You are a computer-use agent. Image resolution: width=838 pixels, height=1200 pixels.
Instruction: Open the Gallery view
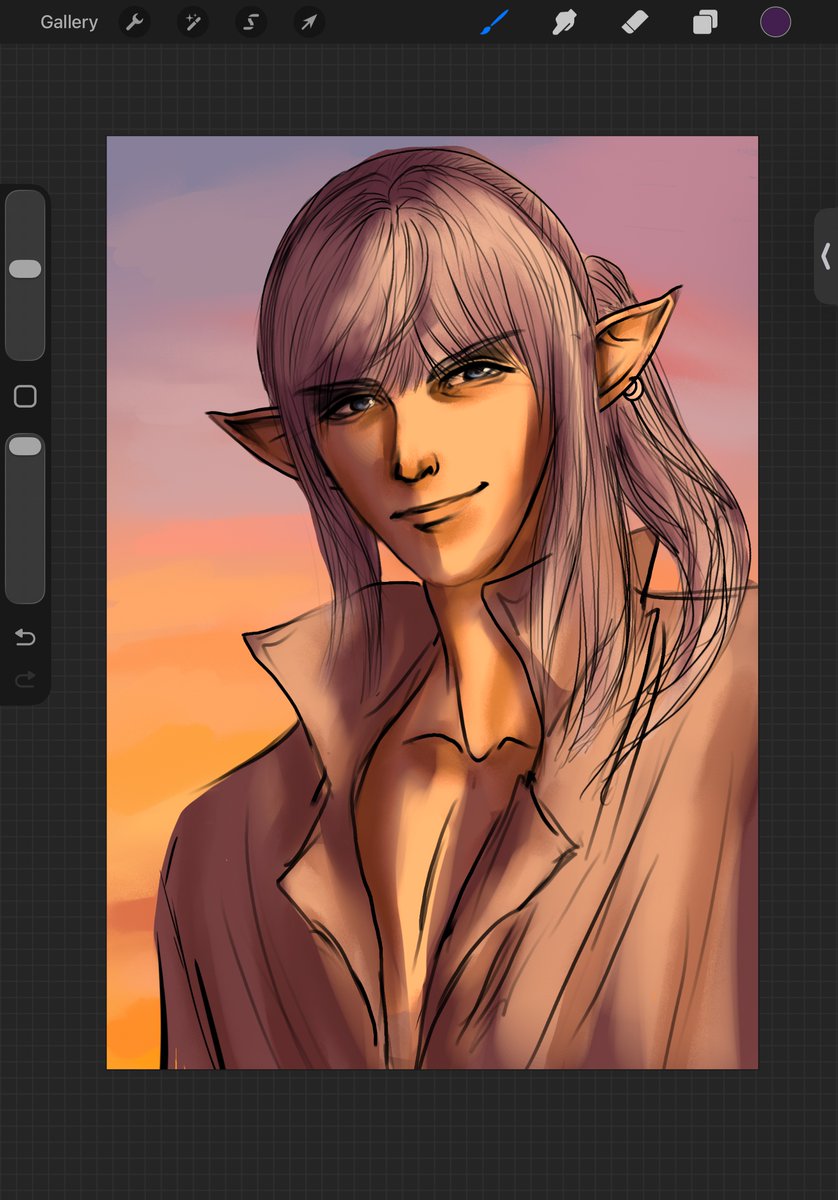pyautogui.click(x=69, y=22)
